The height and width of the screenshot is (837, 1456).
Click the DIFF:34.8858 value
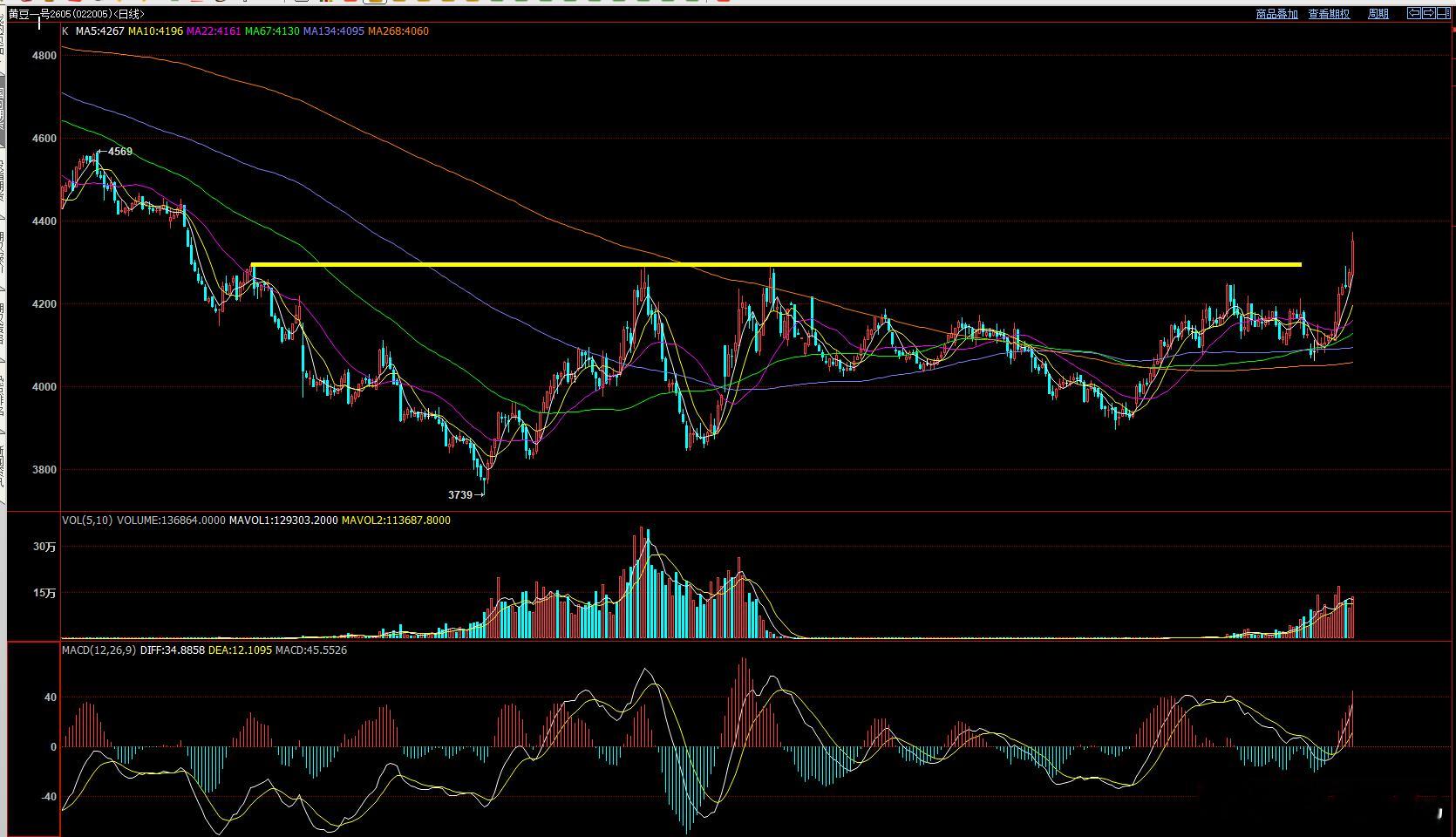point(173,650)
